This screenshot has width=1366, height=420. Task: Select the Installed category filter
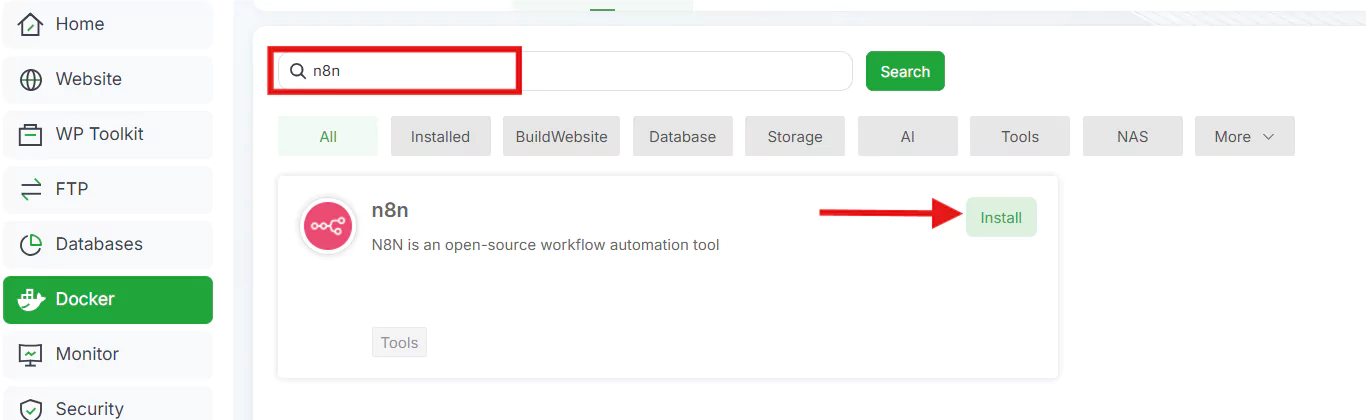[440, 136]
